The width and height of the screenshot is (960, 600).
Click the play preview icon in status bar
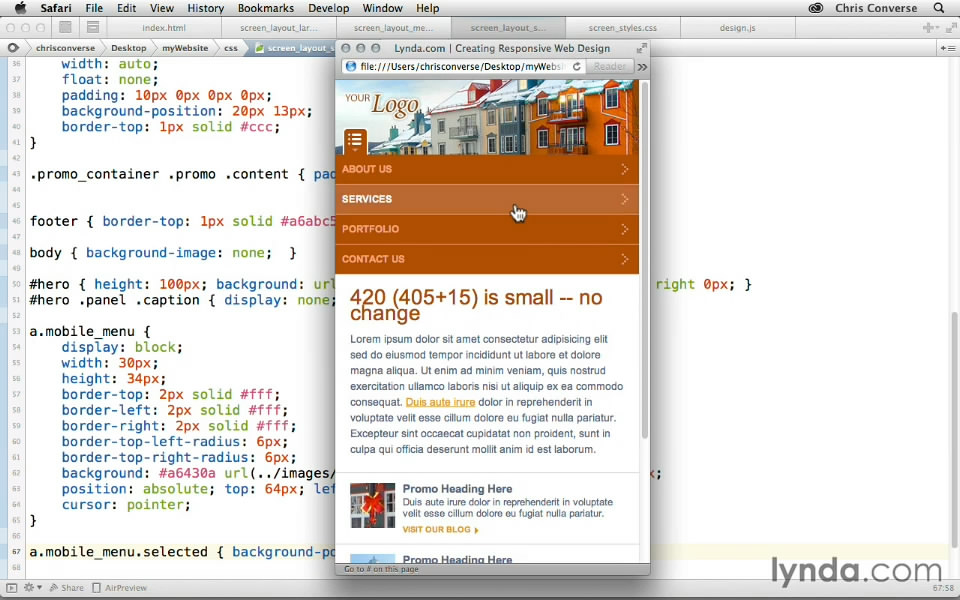tap(12, 588)
